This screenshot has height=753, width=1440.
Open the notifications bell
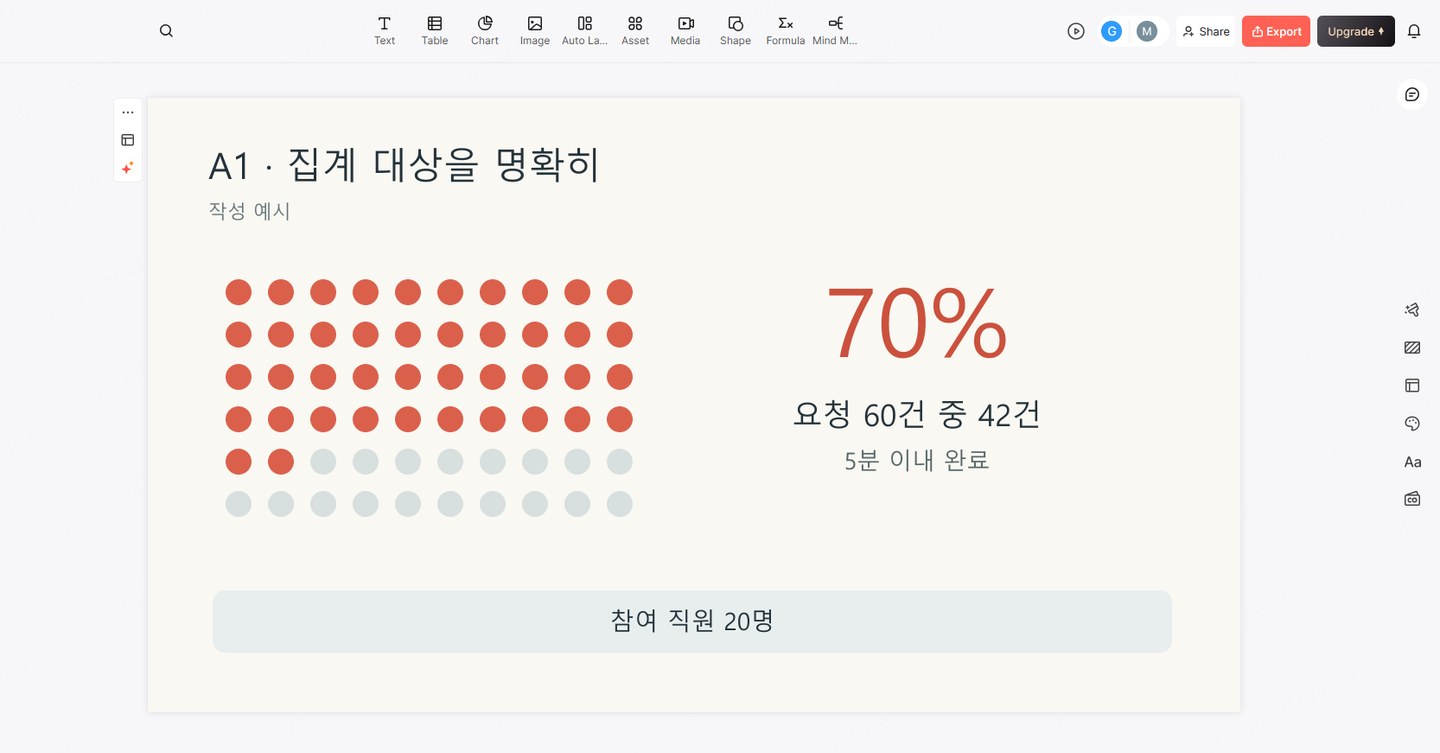pos(1414,31)
